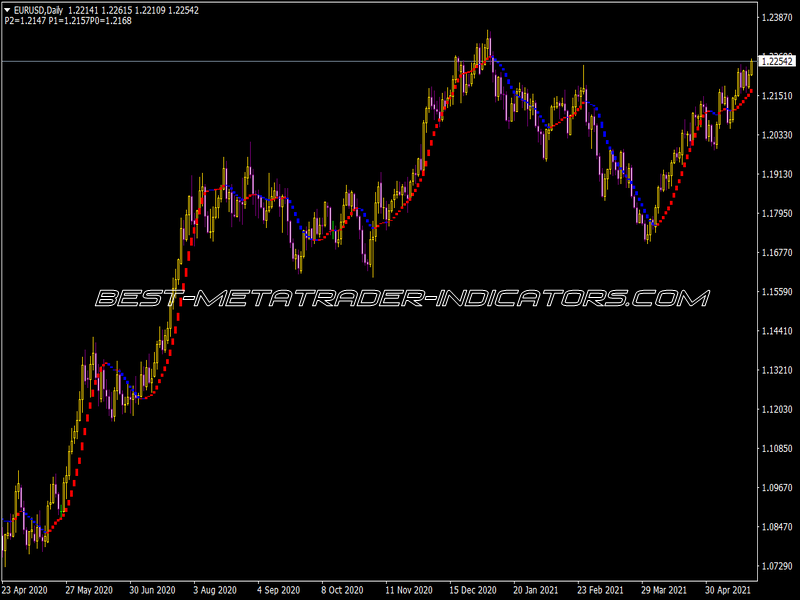Click the 29 Mar 2021 date label
The height and width of the screenshot is (600, 800).
coord(664,590)
